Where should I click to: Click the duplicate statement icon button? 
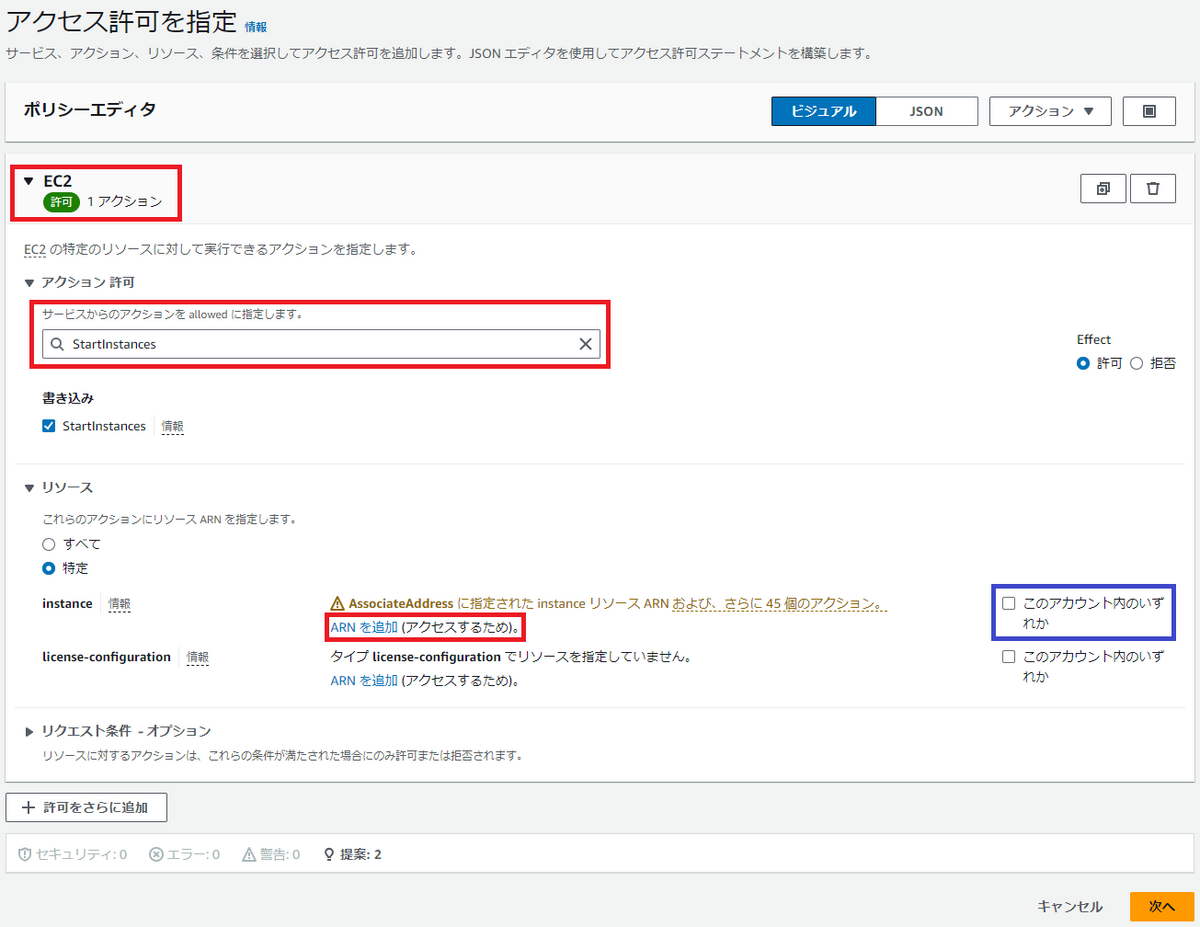[x=1103, y=188]
